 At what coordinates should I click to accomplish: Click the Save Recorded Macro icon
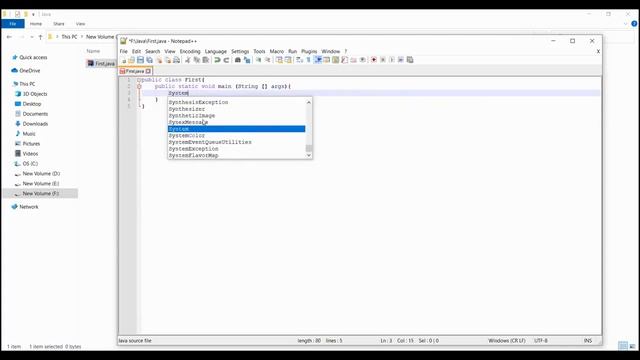pyautogui.click(x=410, y=60)
